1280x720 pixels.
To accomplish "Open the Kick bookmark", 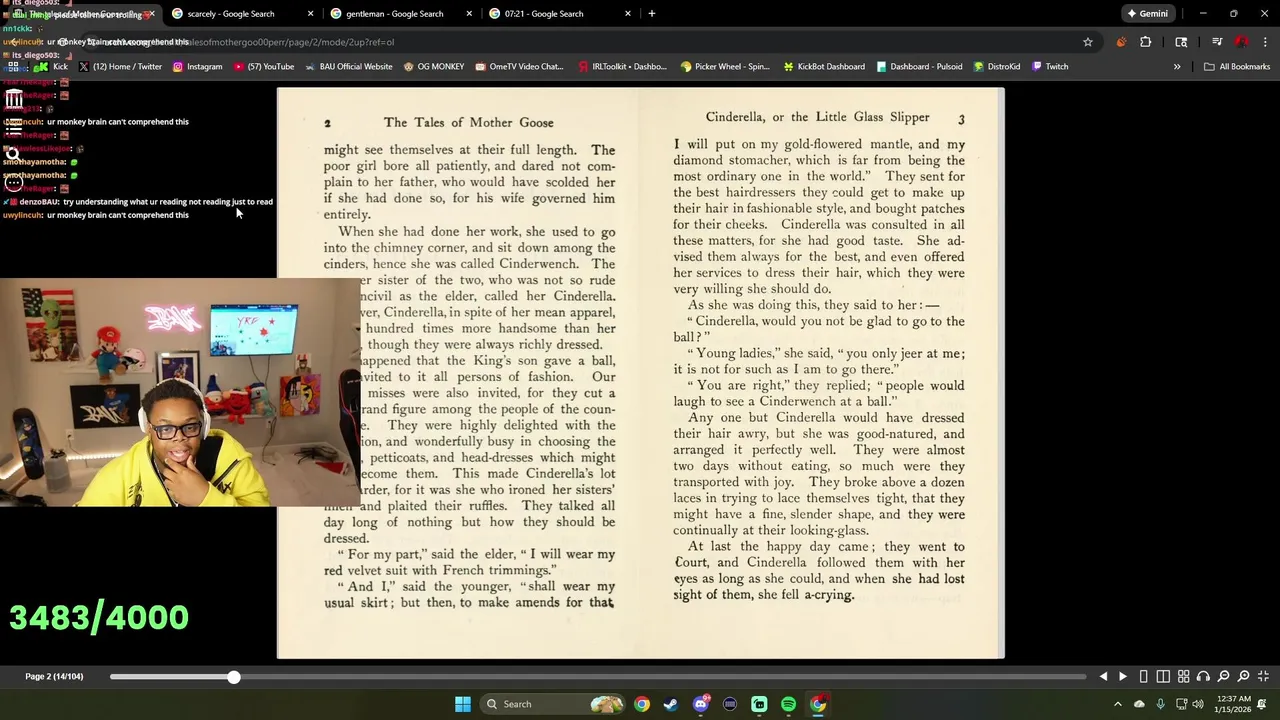I will 52,67.
